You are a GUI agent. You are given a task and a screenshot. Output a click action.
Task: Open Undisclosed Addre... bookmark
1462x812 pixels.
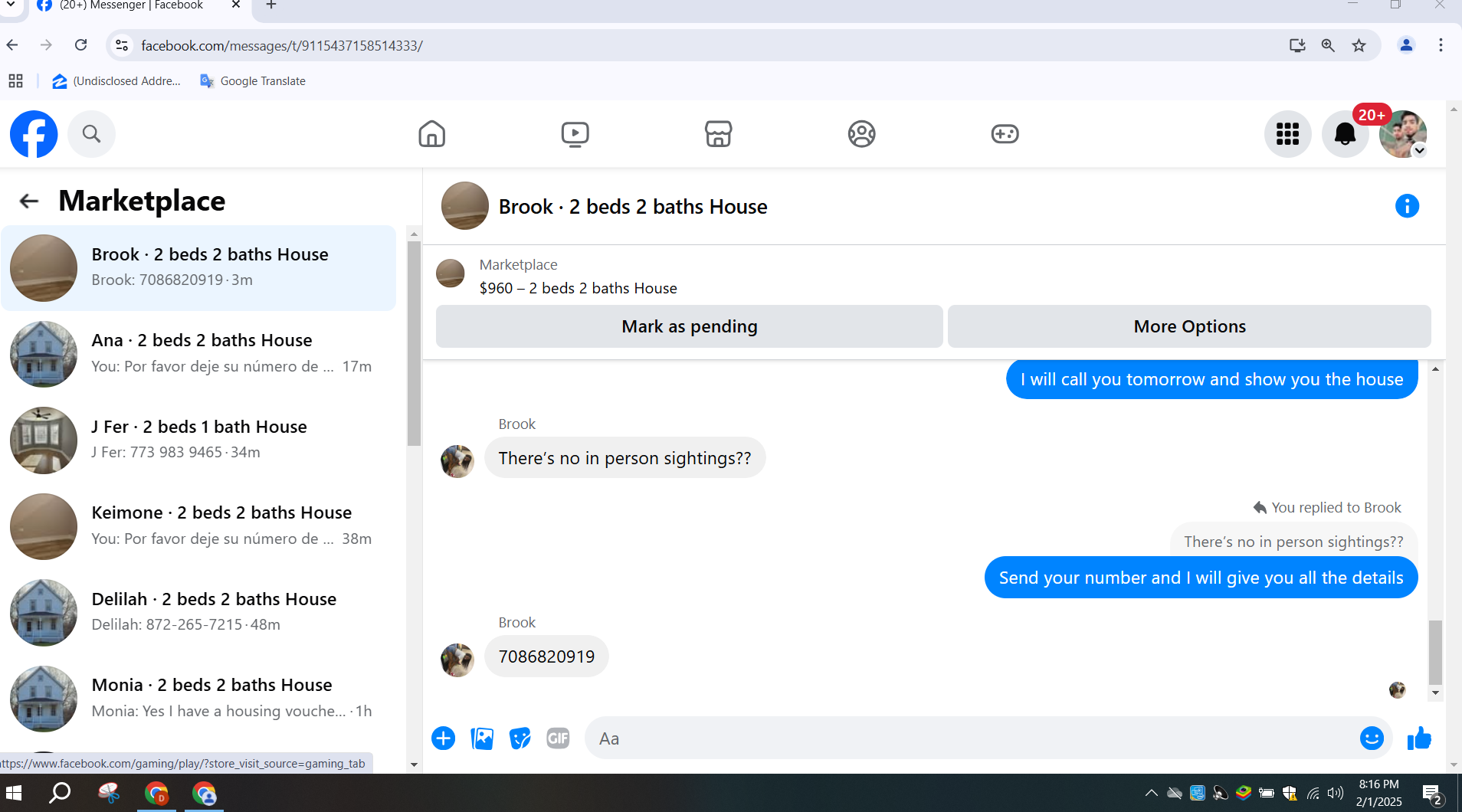click(x=116, y=81)
